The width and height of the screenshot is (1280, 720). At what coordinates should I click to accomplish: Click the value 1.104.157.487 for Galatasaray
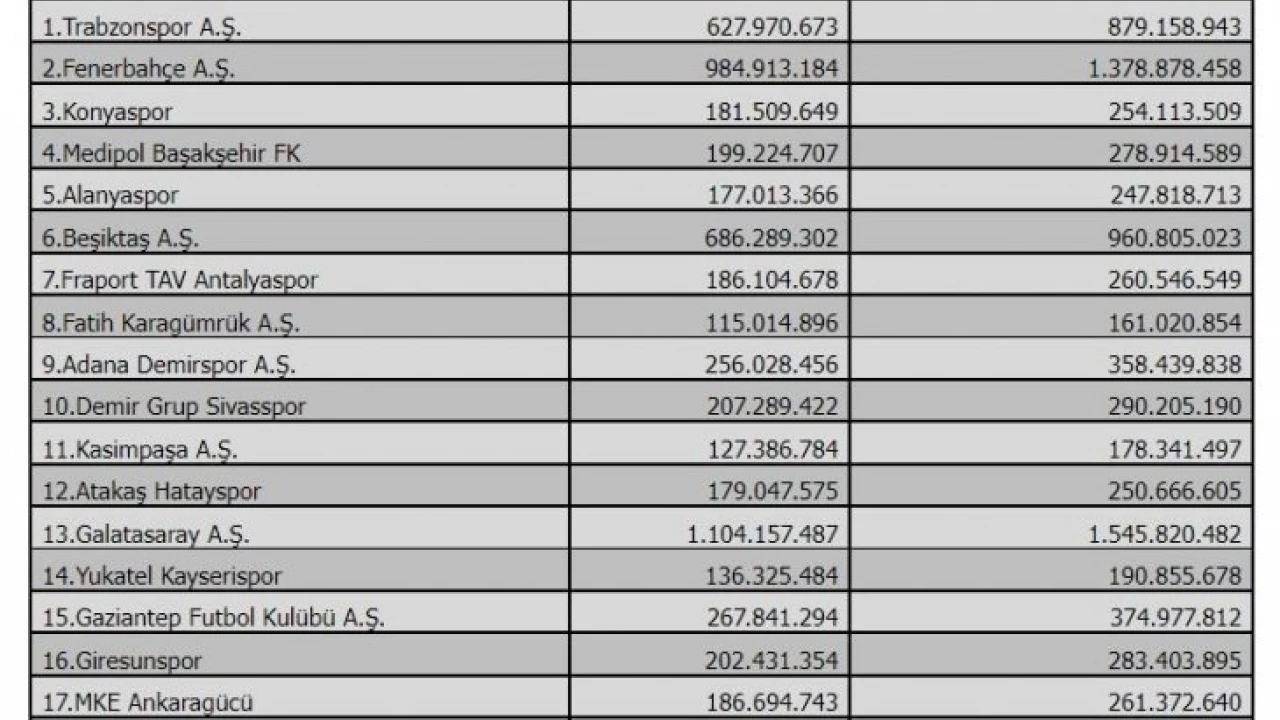[762, 534]
